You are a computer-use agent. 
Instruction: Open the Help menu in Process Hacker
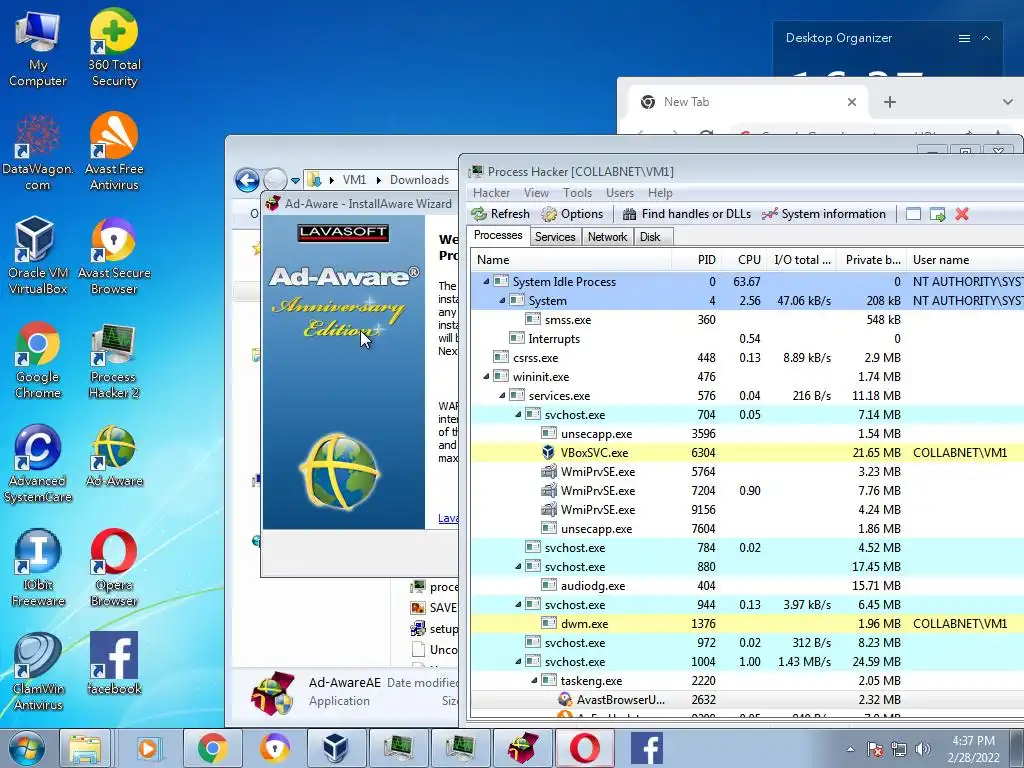tap(660, 193)
